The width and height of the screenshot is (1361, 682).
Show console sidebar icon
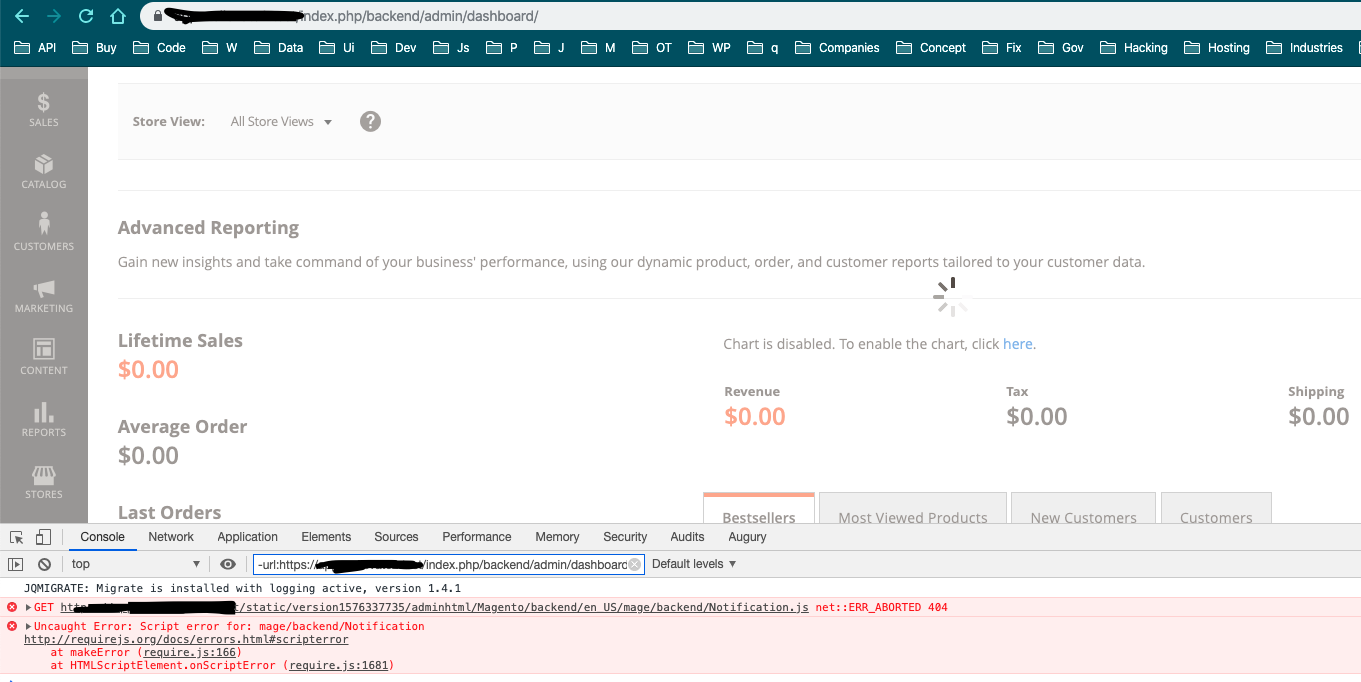coord(16,564)
